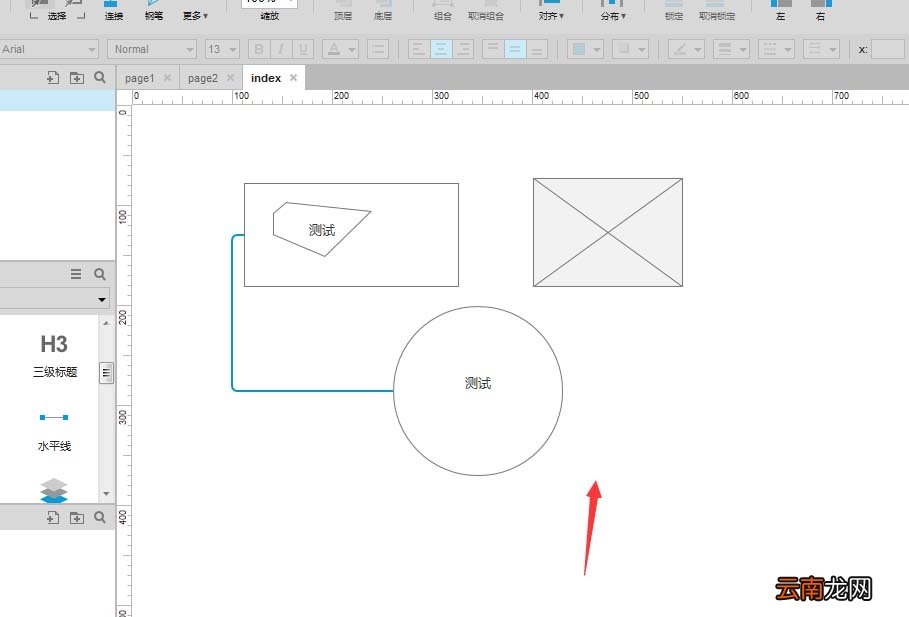Open the line color picker
Screen dimensions: 909x617
pos(686,49)
